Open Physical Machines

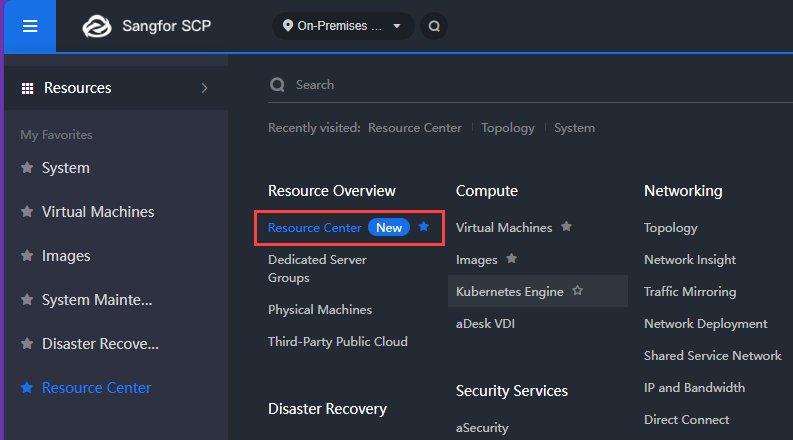click(x=320, y=310)
